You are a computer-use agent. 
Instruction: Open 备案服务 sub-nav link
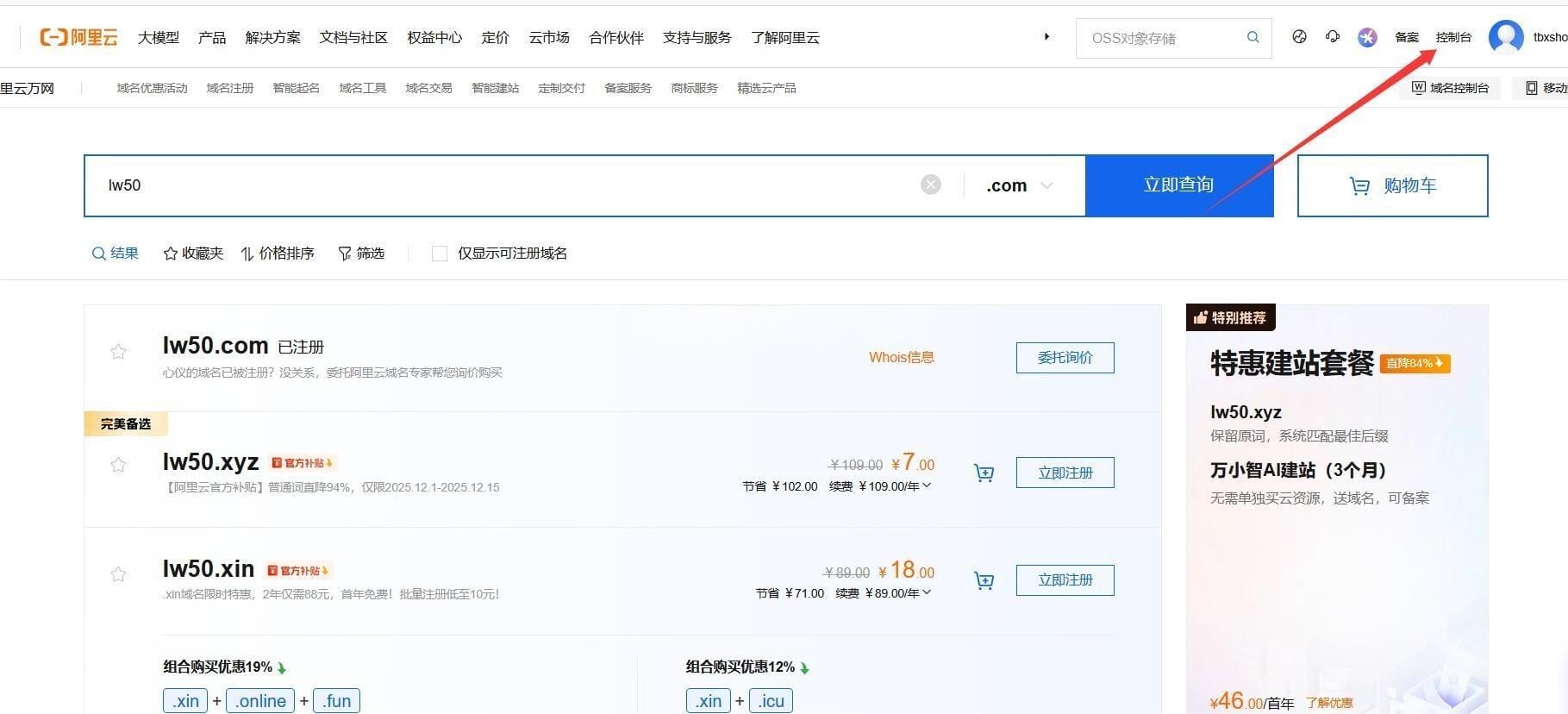pos(628,88)
